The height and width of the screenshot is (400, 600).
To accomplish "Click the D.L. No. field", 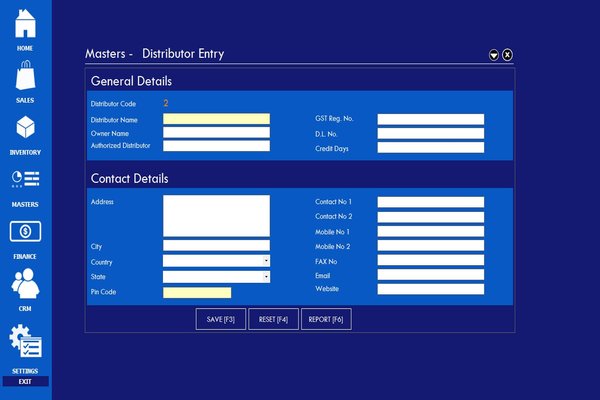I will (x=430, y=133).
